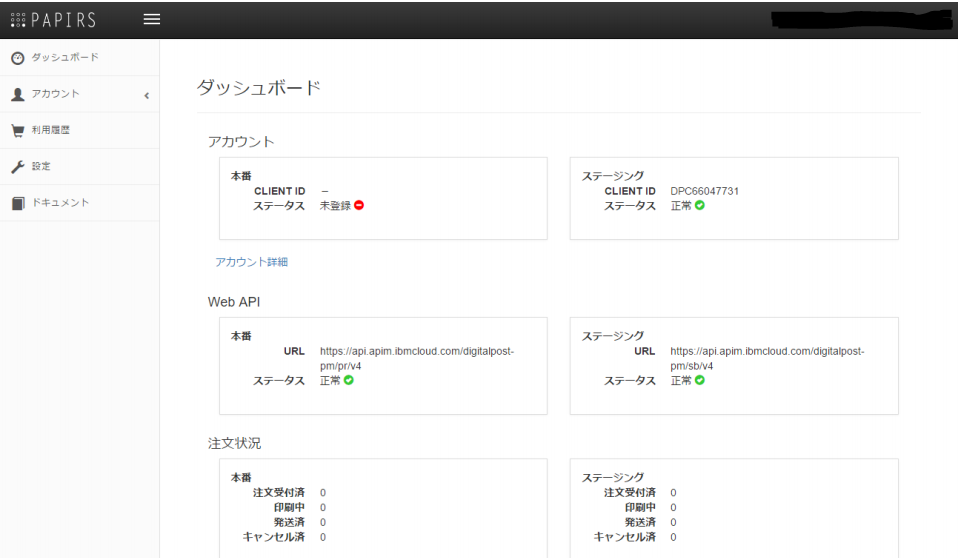Click the ドキュメント book icon

[17, 203]
